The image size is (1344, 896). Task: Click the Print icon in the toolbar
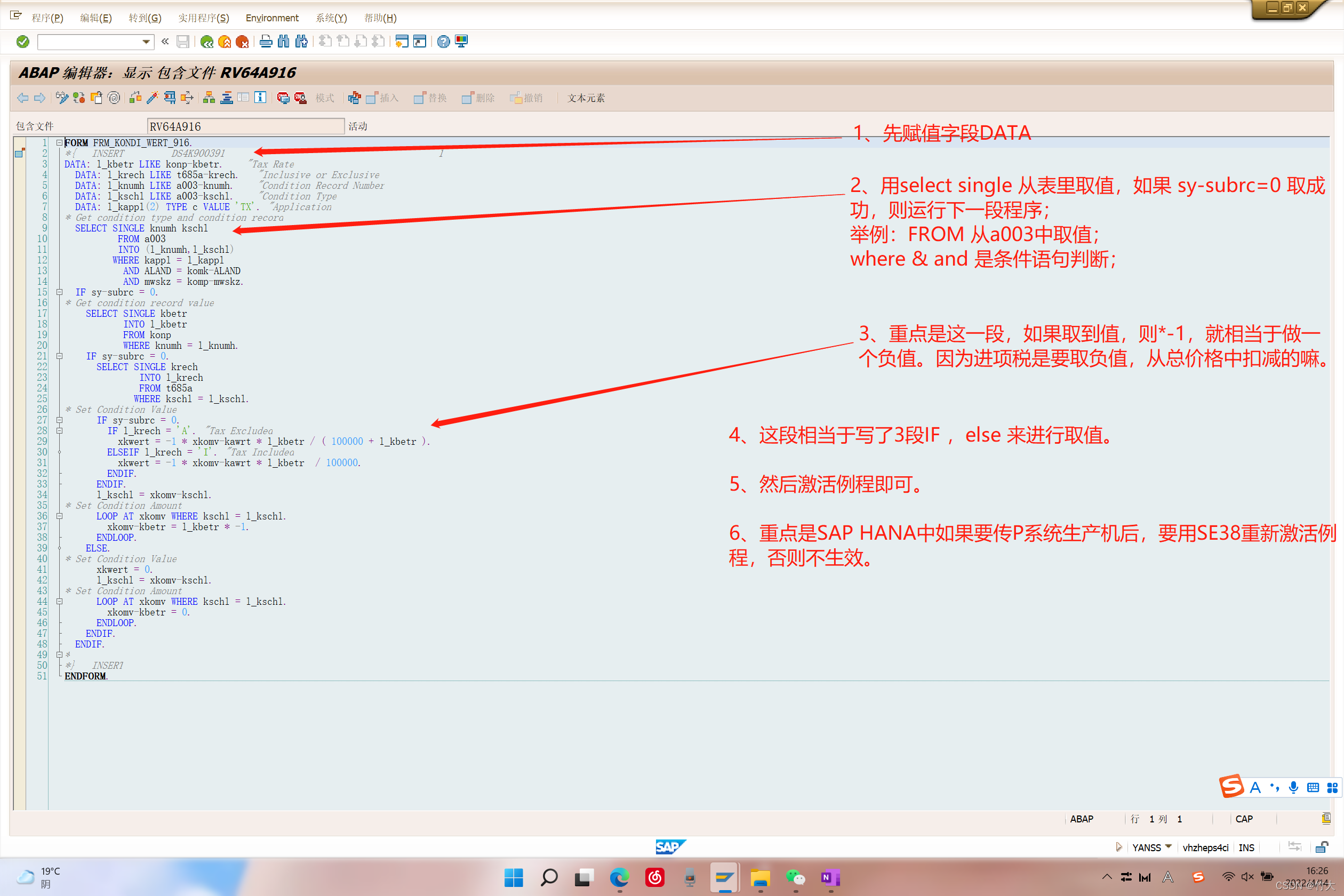[266, 42]
